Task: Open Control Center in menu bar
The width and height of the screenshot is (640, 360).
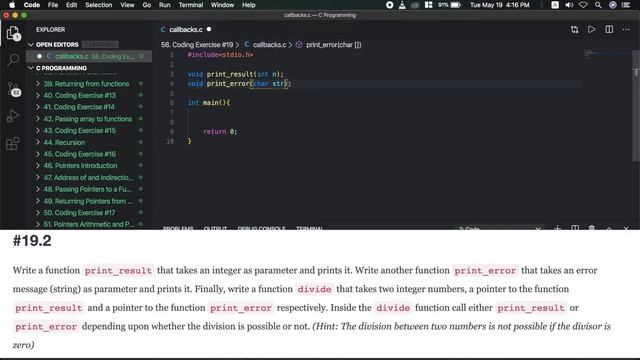Action: [626, 5]
